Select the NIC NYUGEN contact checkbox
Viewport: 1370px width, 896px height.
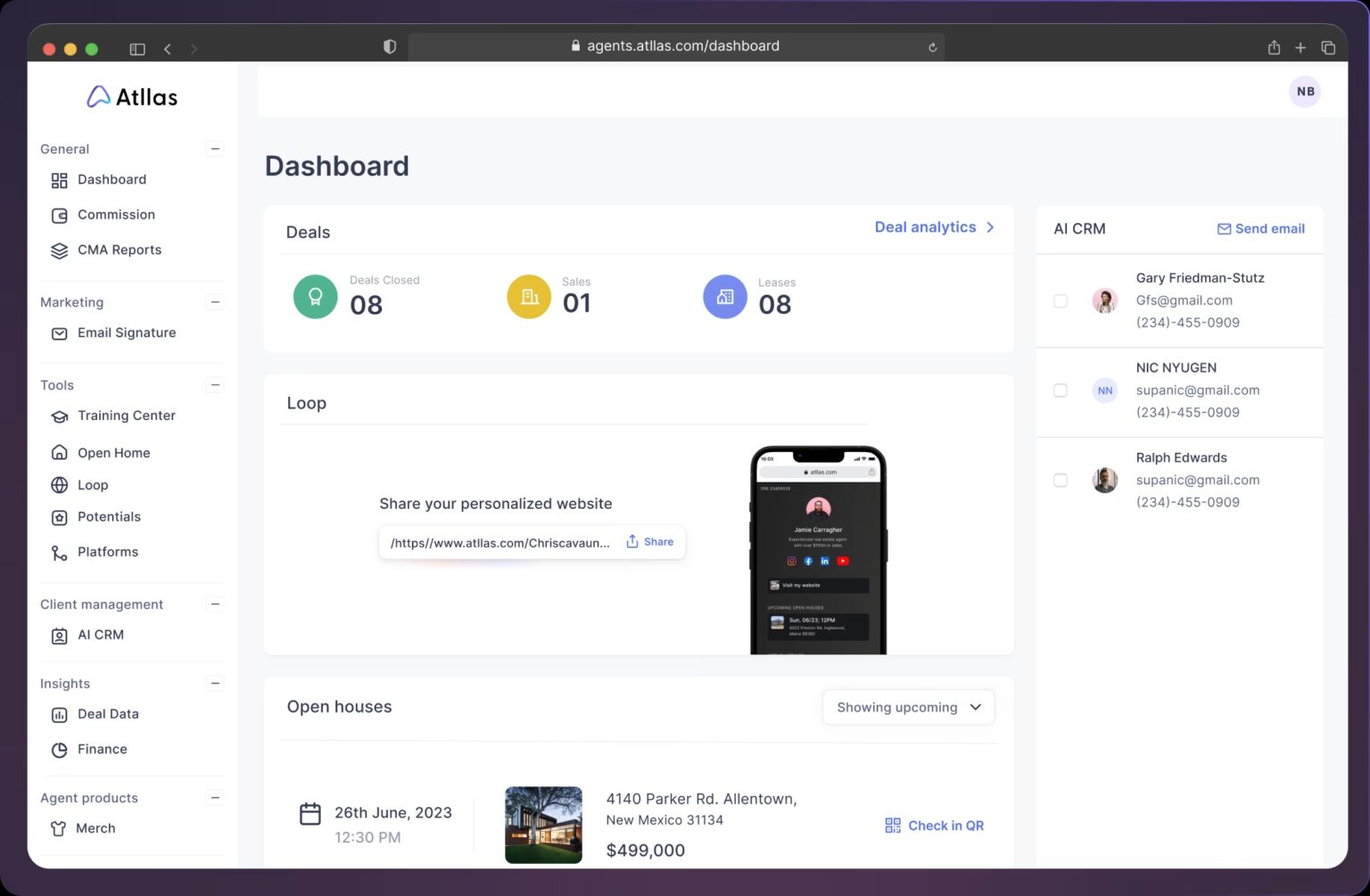click(x=1061, y=390)
